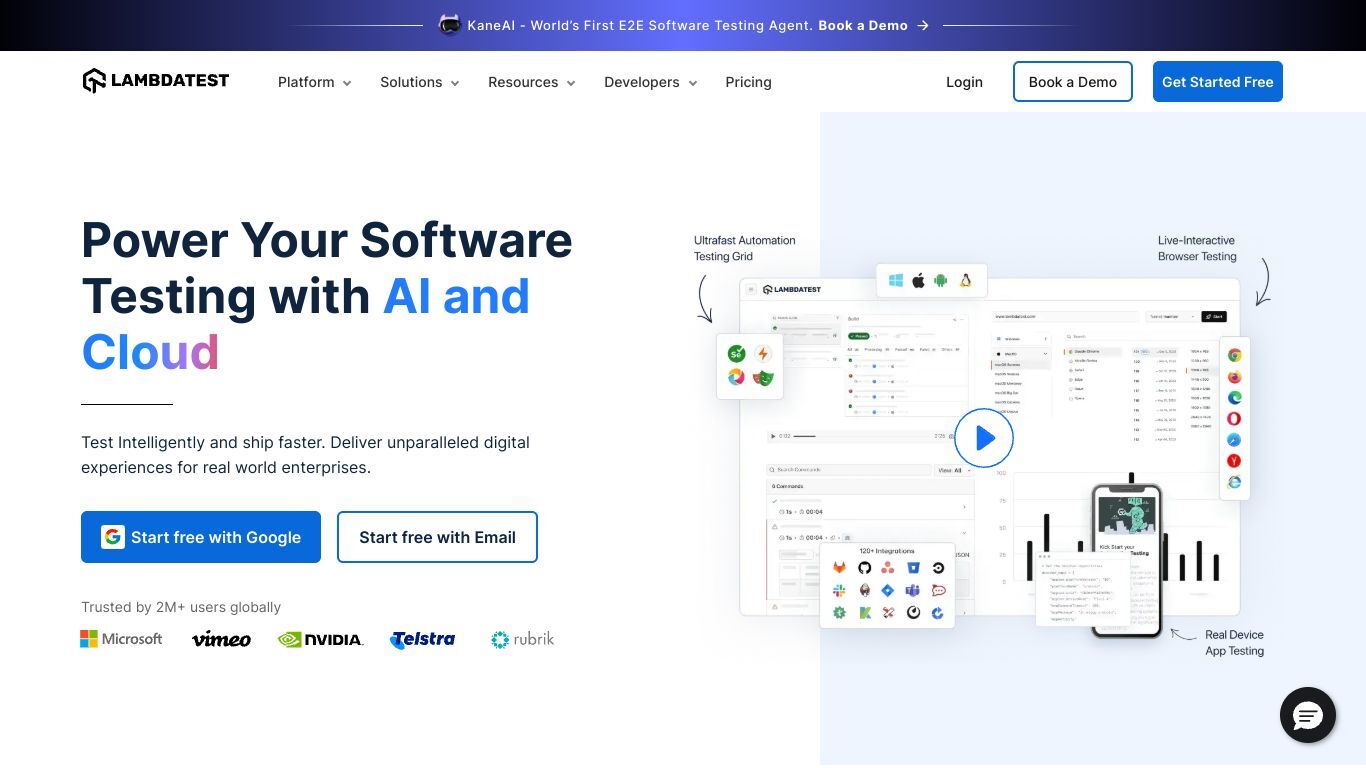The width and height of the screenshot is (1366, 768).
Task: Click the Apple icon in OS card
Action: click(919, 281)
